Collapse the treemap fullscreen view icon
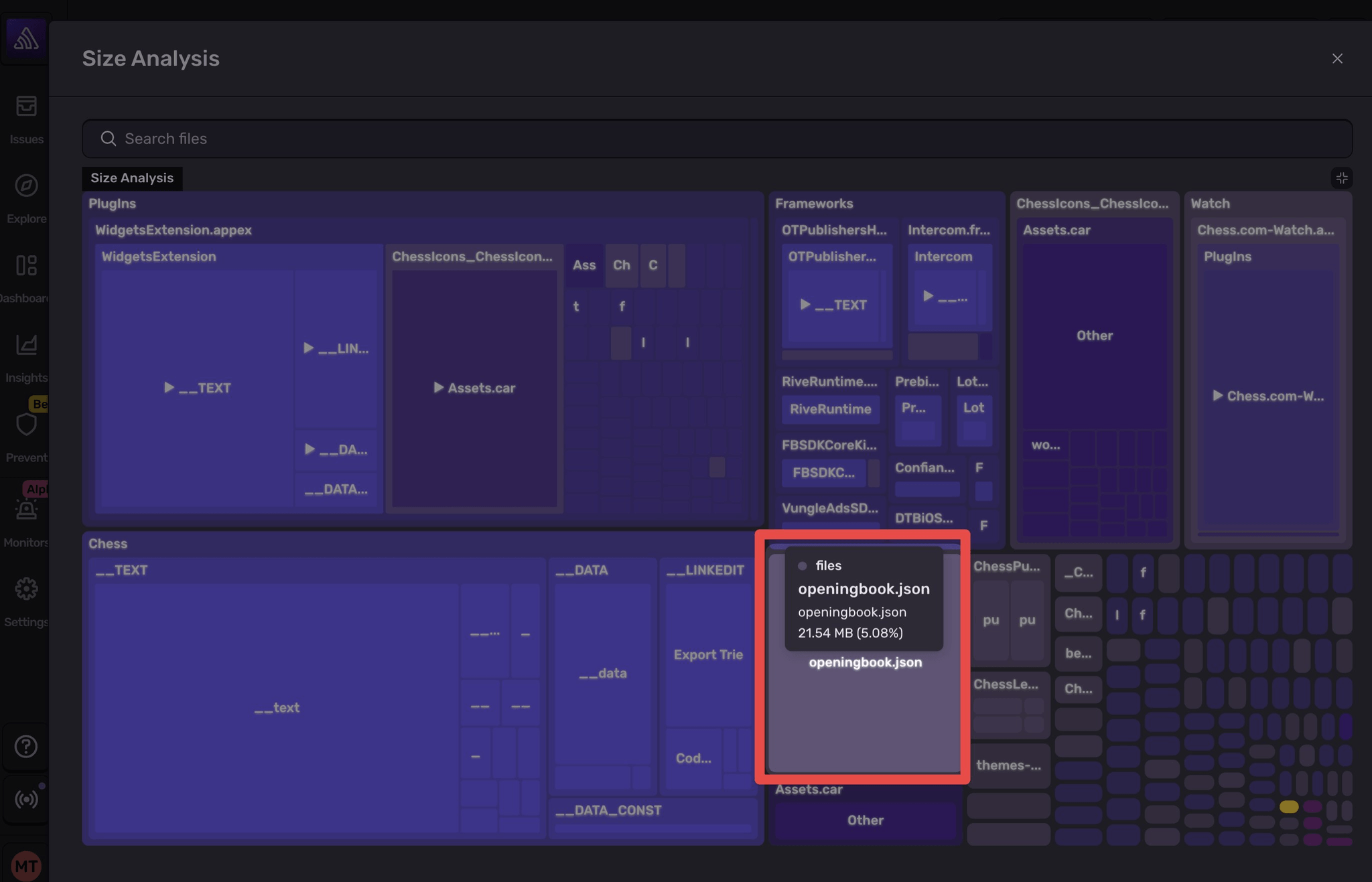Image resolution: width=1372 pixels, height=882 pixels. click(x=1342, y=177)
